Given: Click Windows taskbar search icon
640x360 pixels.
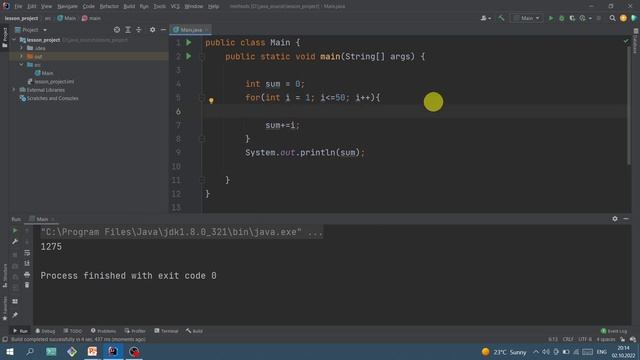Looking at the screenshot, I should 30,351.
